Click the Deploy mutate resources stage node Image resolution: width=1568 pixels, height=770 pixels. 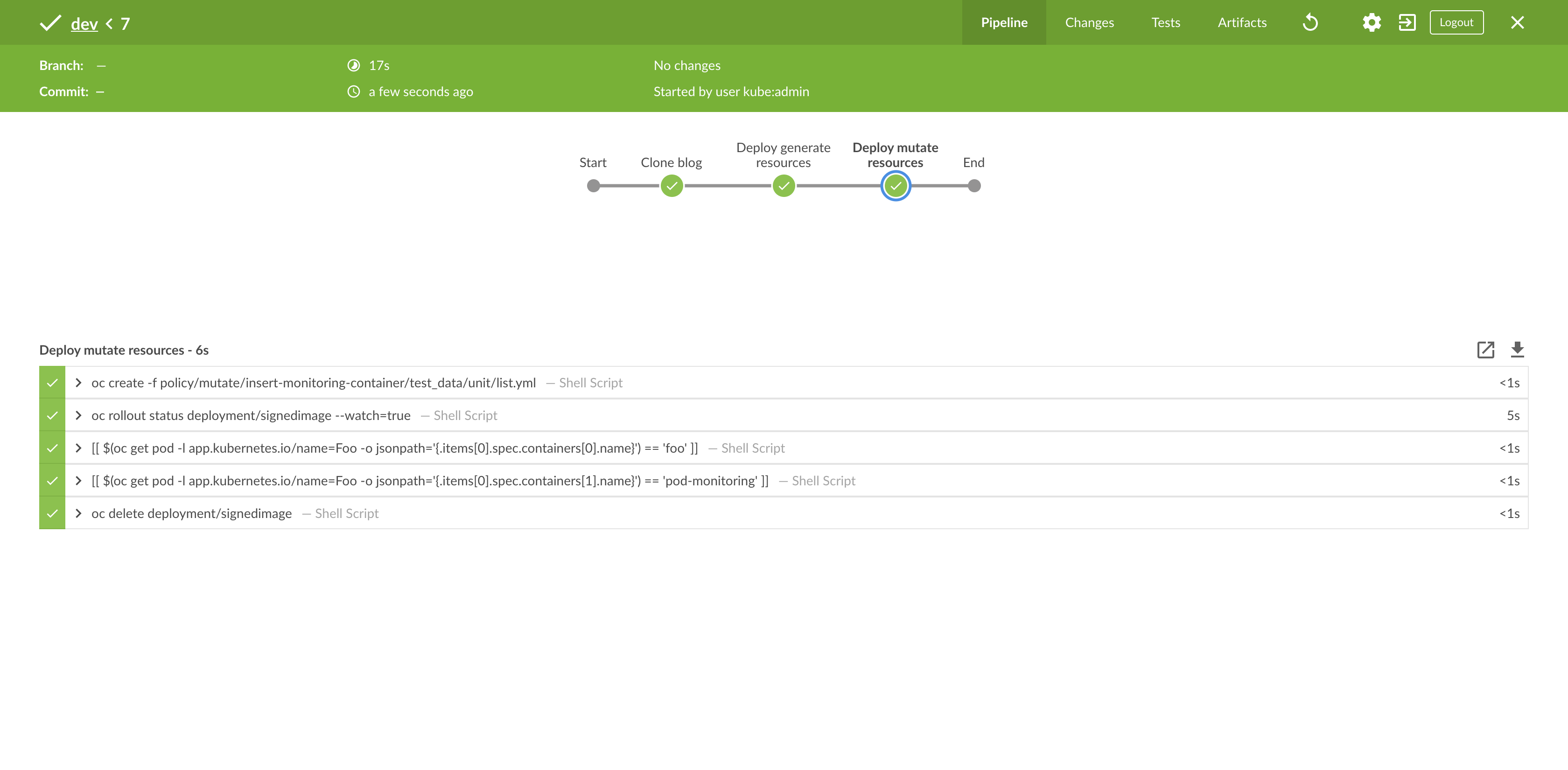coord(896,186)
